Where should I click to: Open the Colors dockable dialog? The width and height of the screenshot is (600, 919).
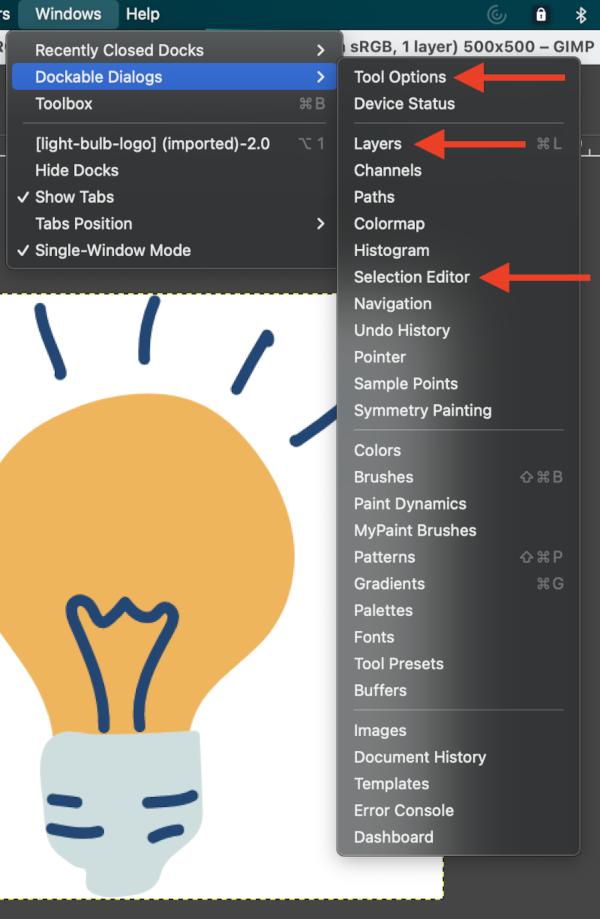tap(377, 451)
